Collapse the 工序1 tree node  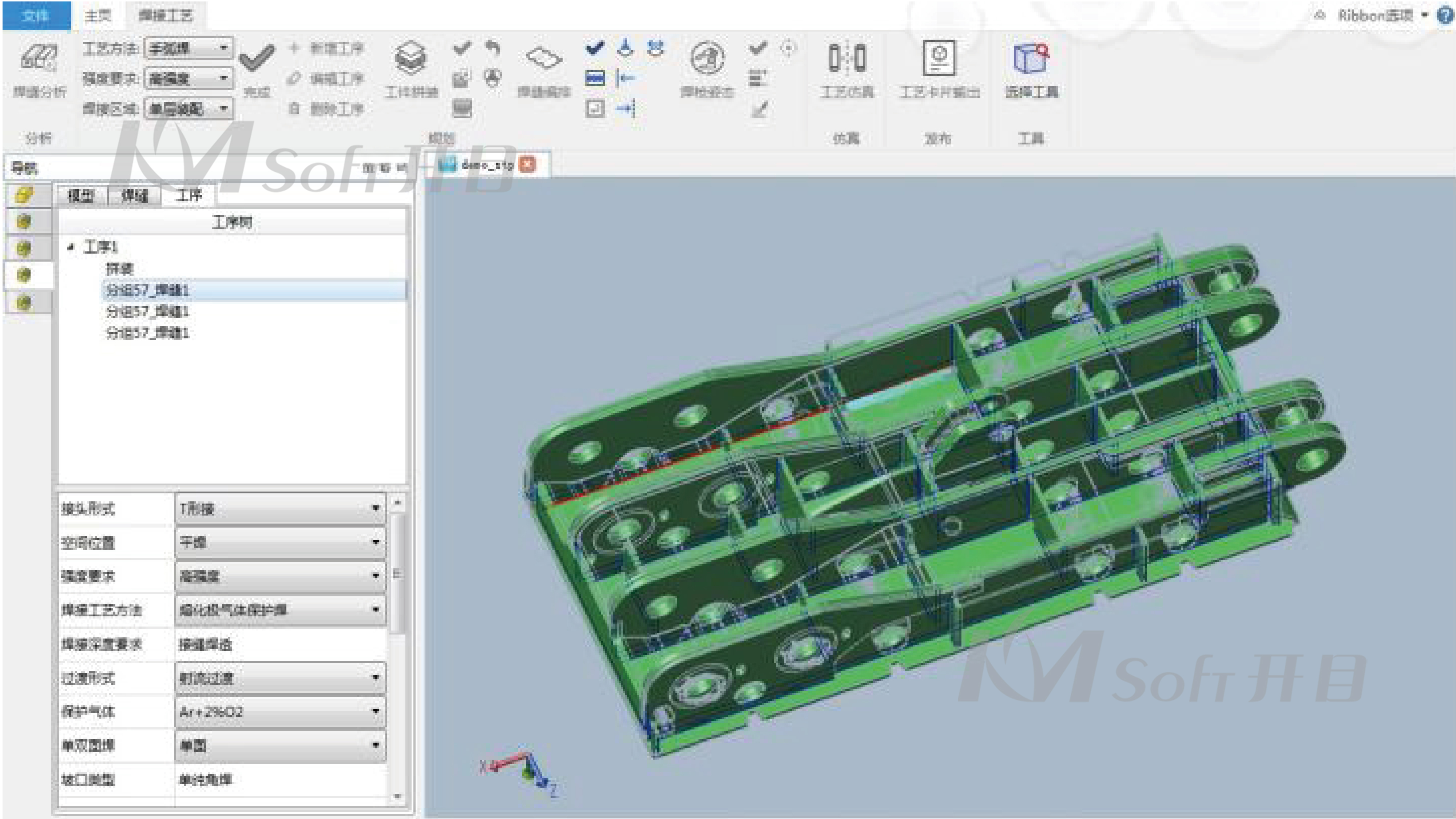click(x=71, y=247)
